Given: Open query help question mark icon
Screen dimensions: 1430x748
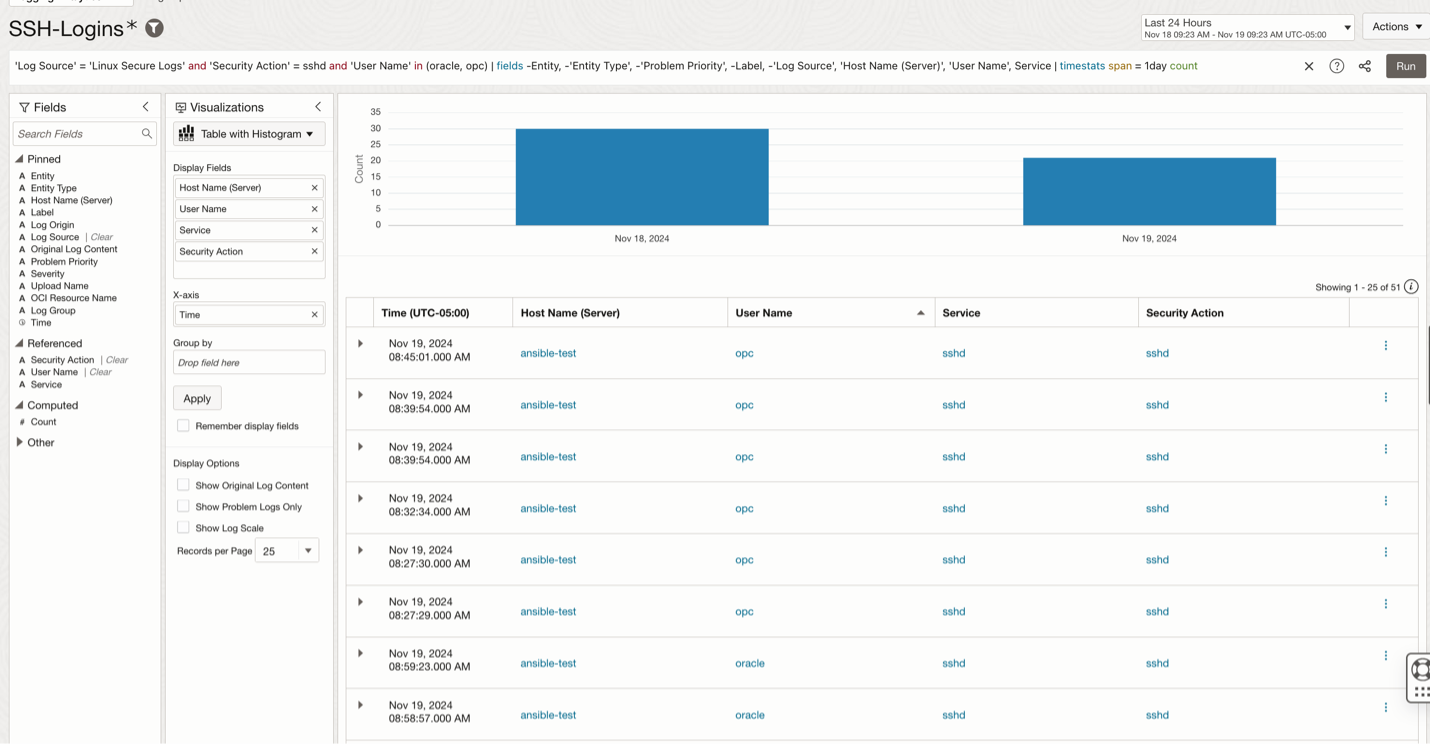Looking at the screenshot, I should point(1336,66).
